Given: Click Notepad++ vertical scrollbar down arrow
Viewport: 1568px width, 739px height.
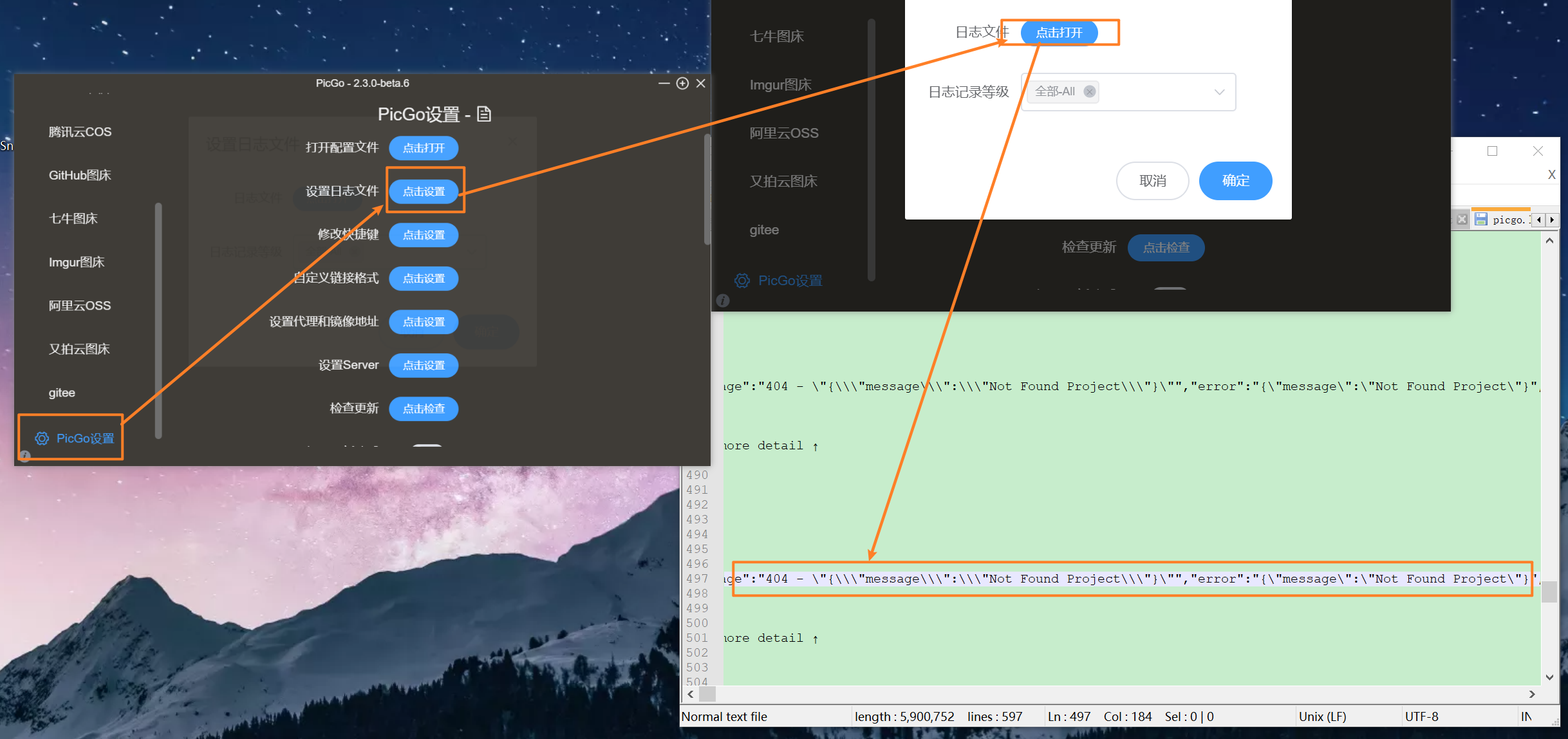Looking at the screenshot, I should click(x=1550, y=677).
